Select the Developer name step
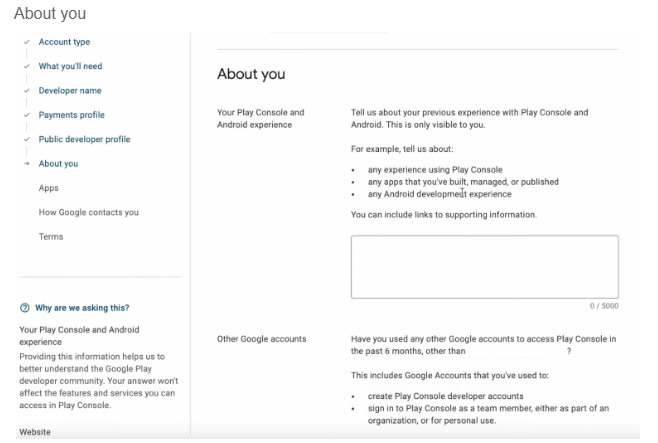The width and height of the screenshot is (658, 443). tap(70, 91)
